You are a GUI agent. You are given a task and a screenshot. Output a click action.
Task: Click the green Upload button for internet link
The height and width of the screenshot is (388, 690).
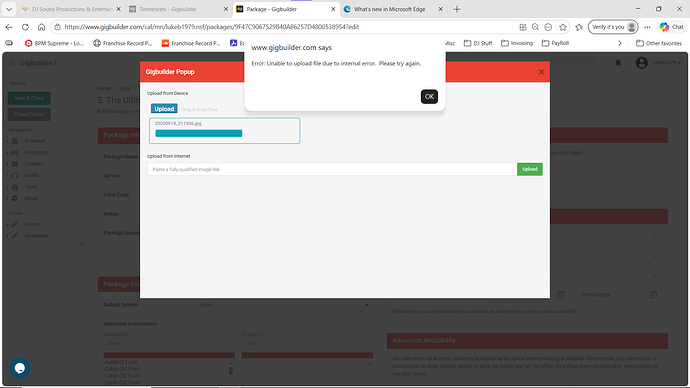coord(529,169)
